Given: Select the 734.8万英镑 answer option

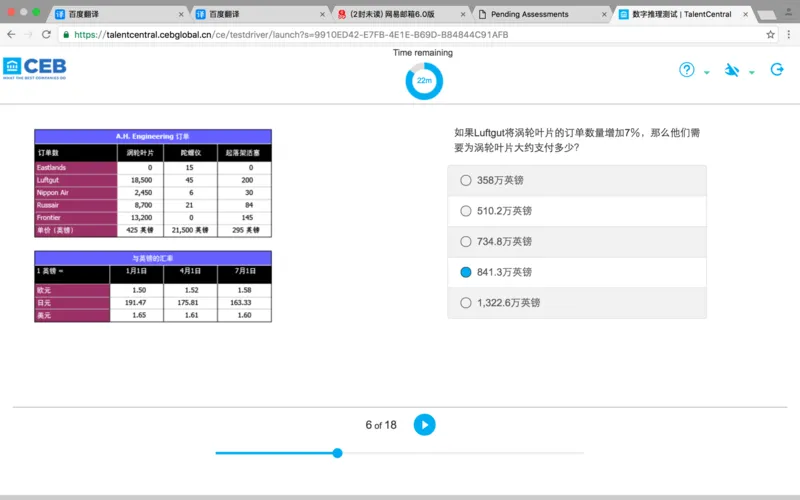Looking at the screenshot, I should point(577,241).
